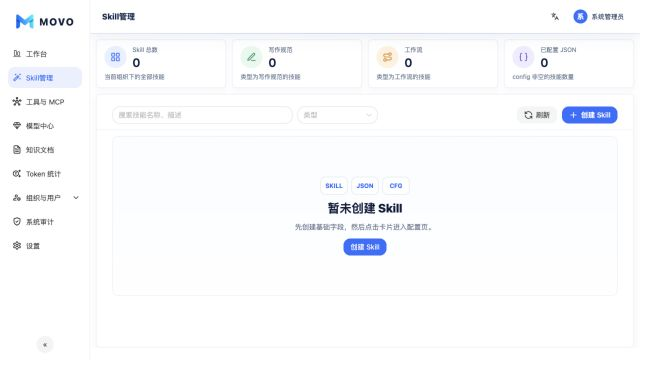Open 工具与 MCP sidebar icon
The width and height of the screenshot is (658, 378).
(17, 102)
